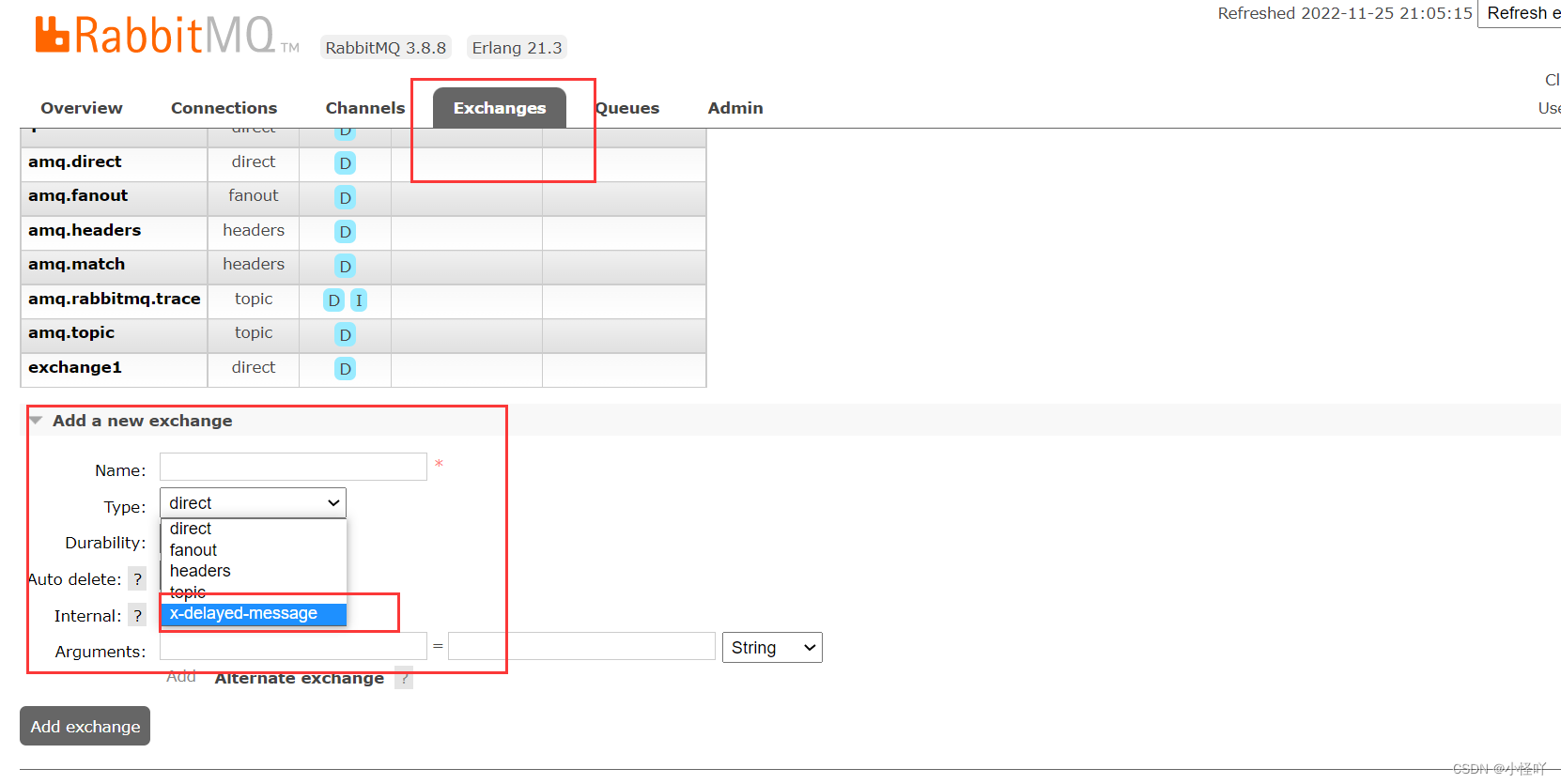The height and width of the screenshot is (784, 1561).
Task: Open the amq.topic exchange link
Action: [x=71, y=332]
